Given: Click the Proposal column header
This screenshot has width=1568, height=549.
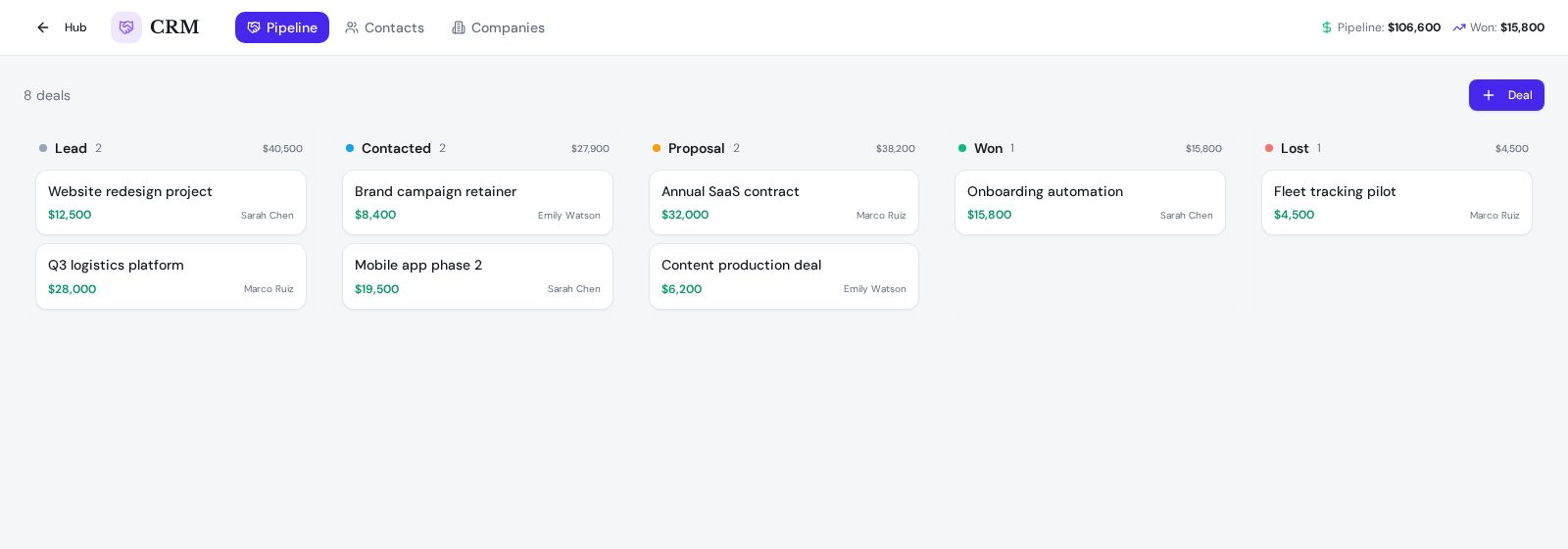Looking at the screenshot, I should point(696,148).
